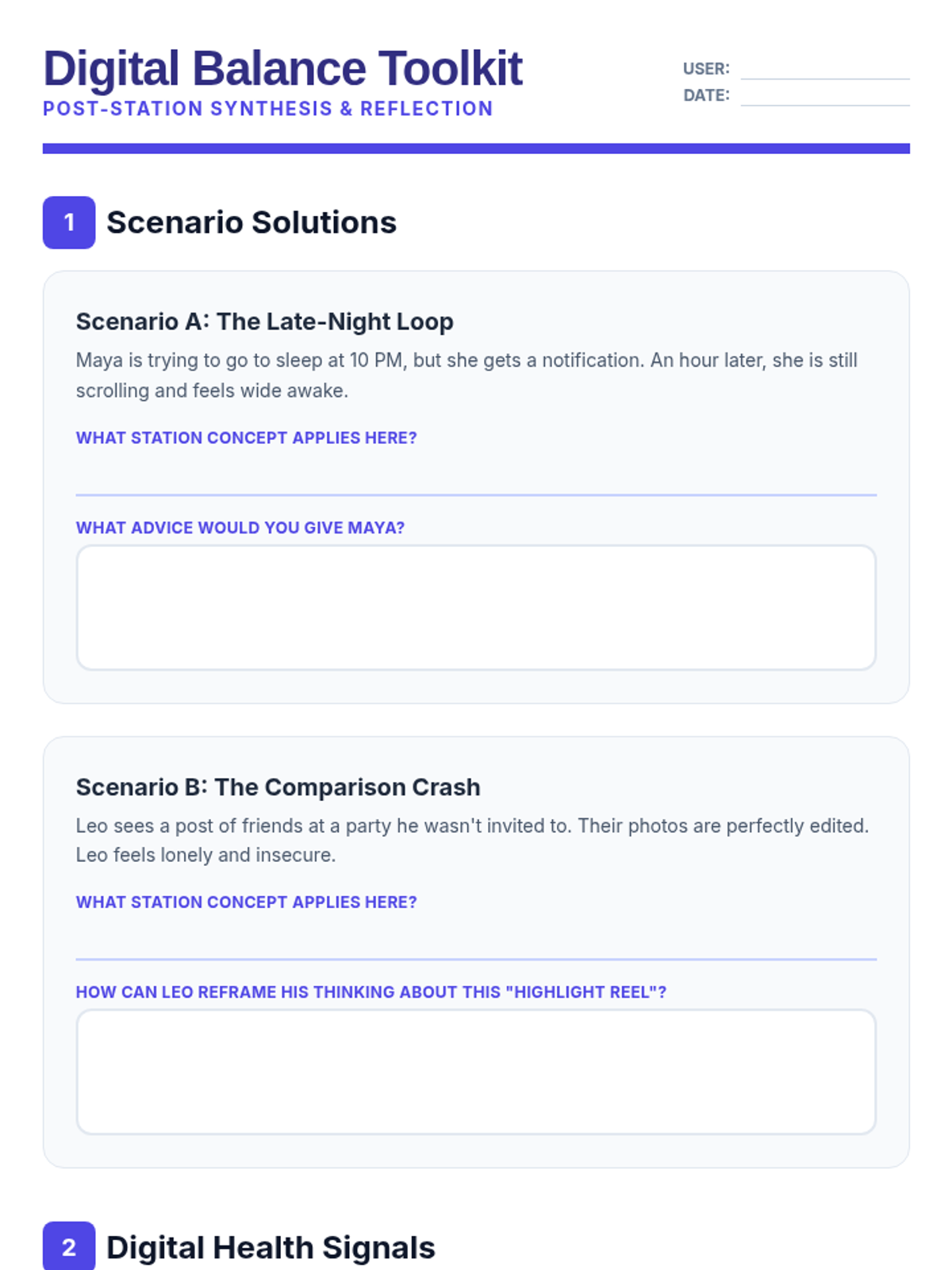Click the number 2 section badge
This screenshot has height=1270, width=952.
tap(69, 1246)
